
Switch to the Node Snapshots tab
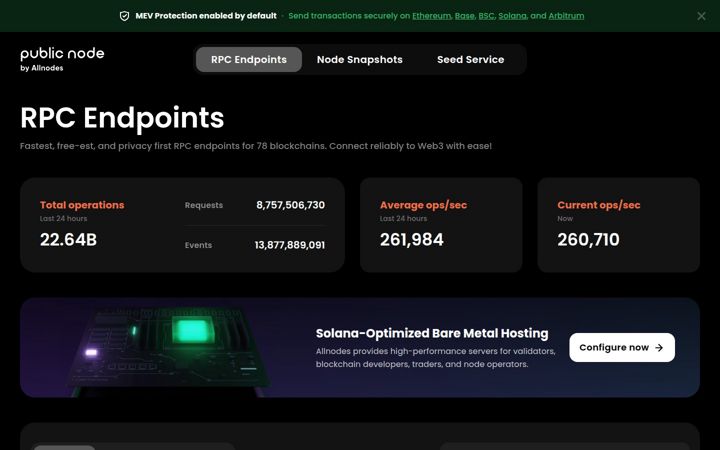[360, 60]
